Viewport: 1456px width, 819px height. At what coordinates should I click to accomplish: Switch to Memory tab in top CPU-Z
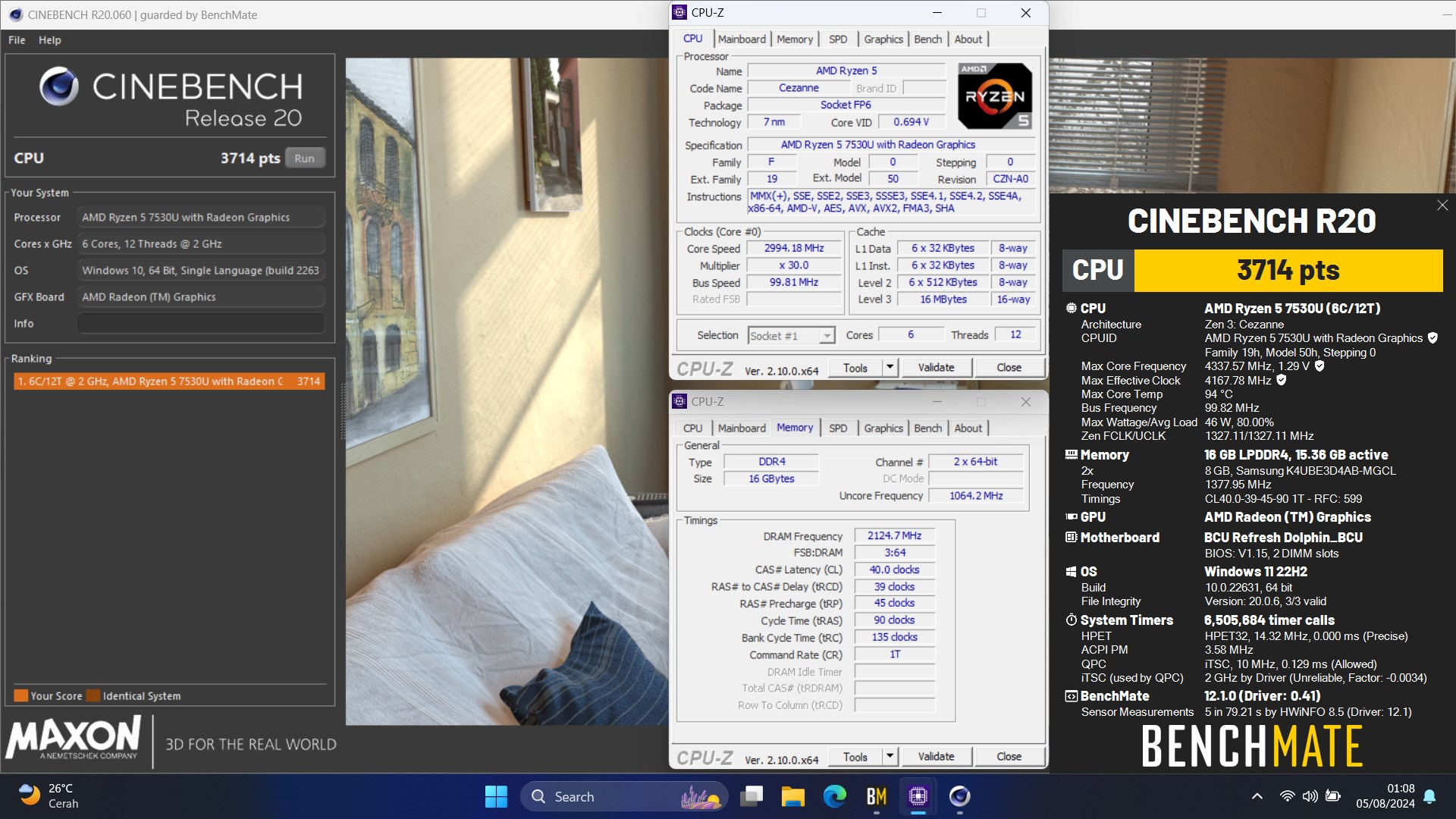(x=794, y=39)
